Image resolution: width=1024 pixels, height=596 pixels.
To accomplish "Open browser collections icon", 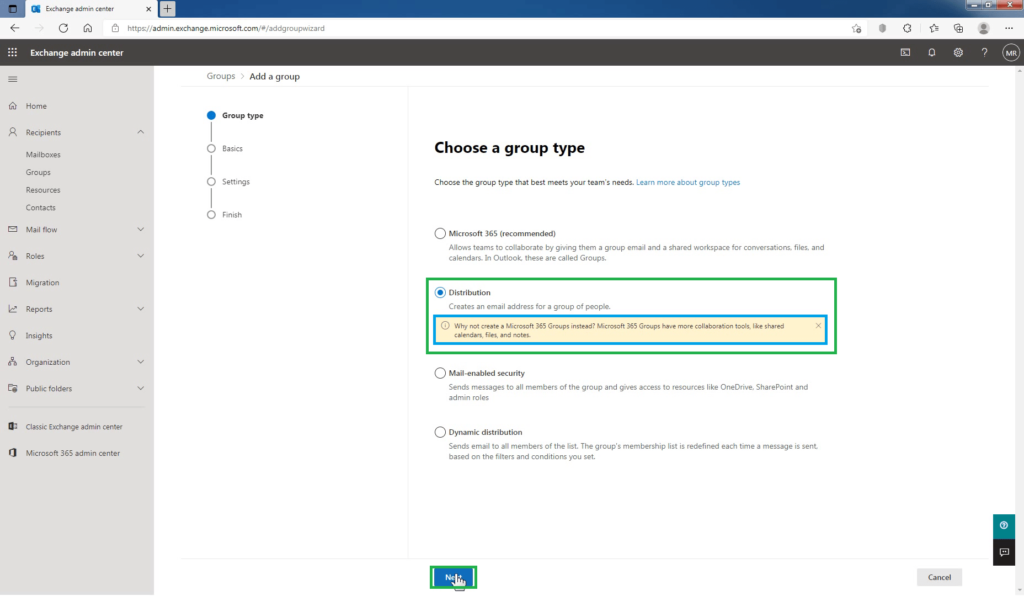I will point(958,28).
